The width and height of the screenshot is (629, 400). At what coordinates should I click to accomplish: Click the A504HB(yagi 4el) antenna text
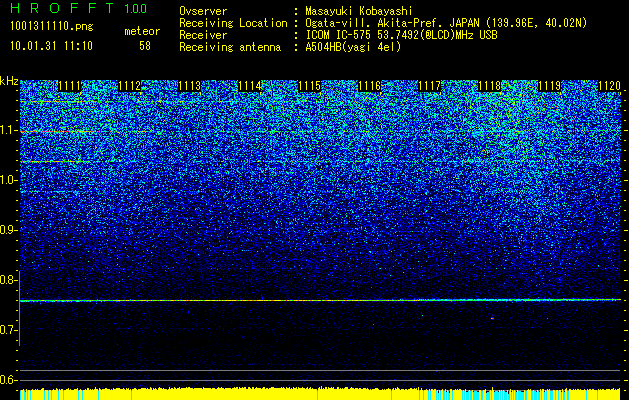click(x=353, y=47)
